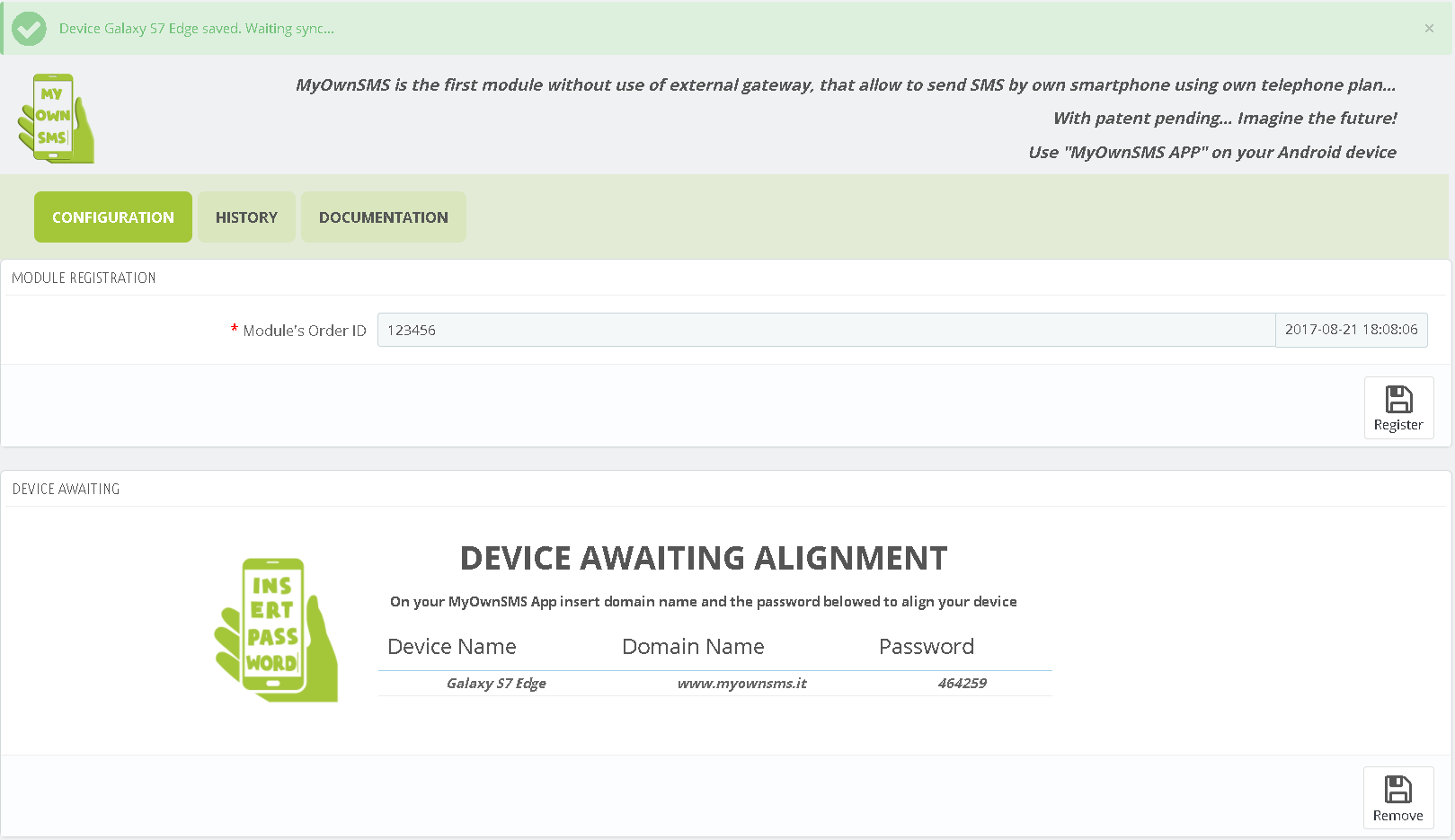Image resolution: width=1455 pixels, height=840 pixels.
Task: Click the Domain Name column header
Action: click(x=693, y=647)
